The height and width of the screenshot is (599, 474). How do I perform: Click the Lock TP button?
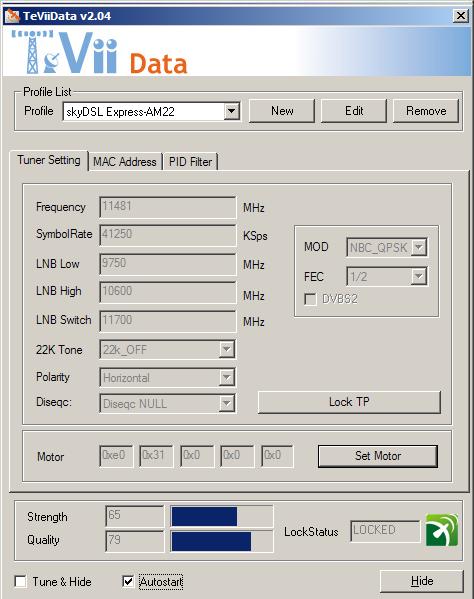pyautogui.click(x=349, y=402)
